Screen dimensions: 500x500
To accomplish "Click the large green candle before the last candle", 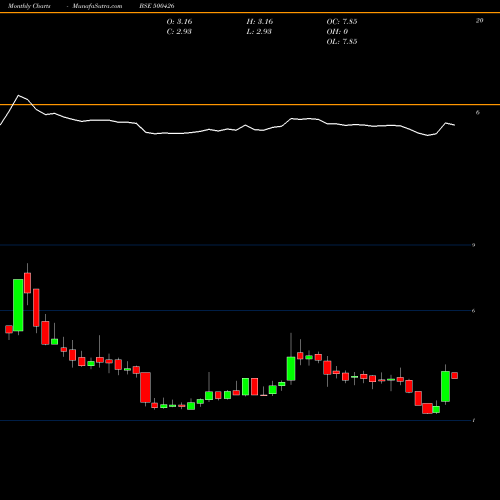I will [x=445, y=386].
